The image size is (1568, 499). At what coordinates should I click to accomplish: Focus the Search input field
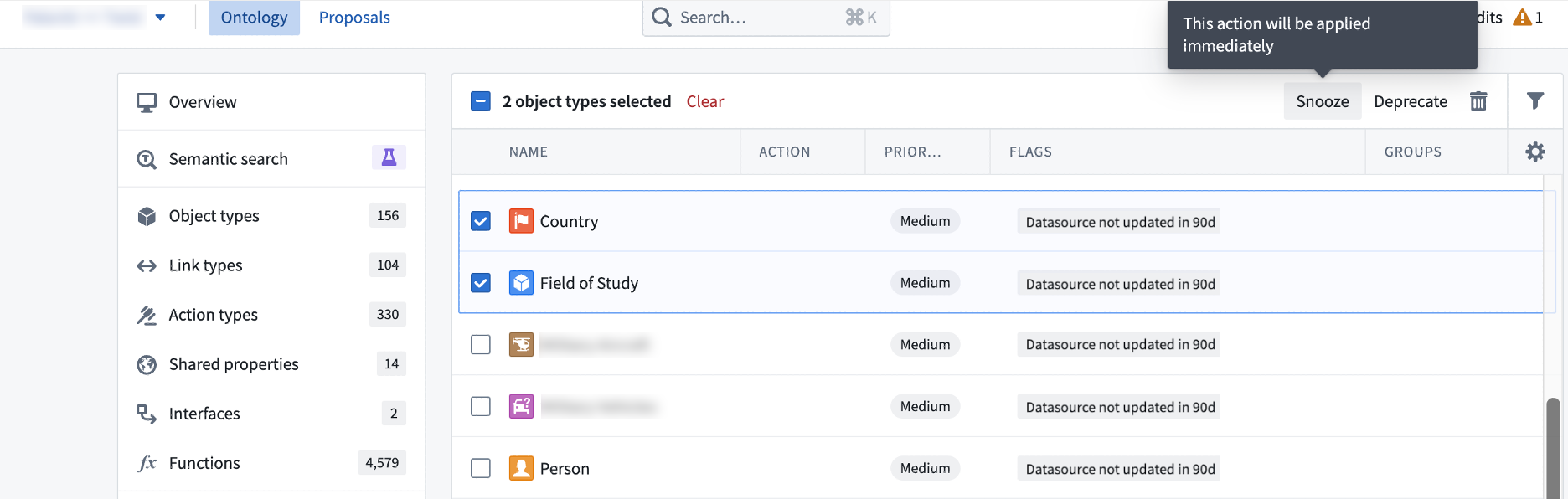tap(766, 18)
